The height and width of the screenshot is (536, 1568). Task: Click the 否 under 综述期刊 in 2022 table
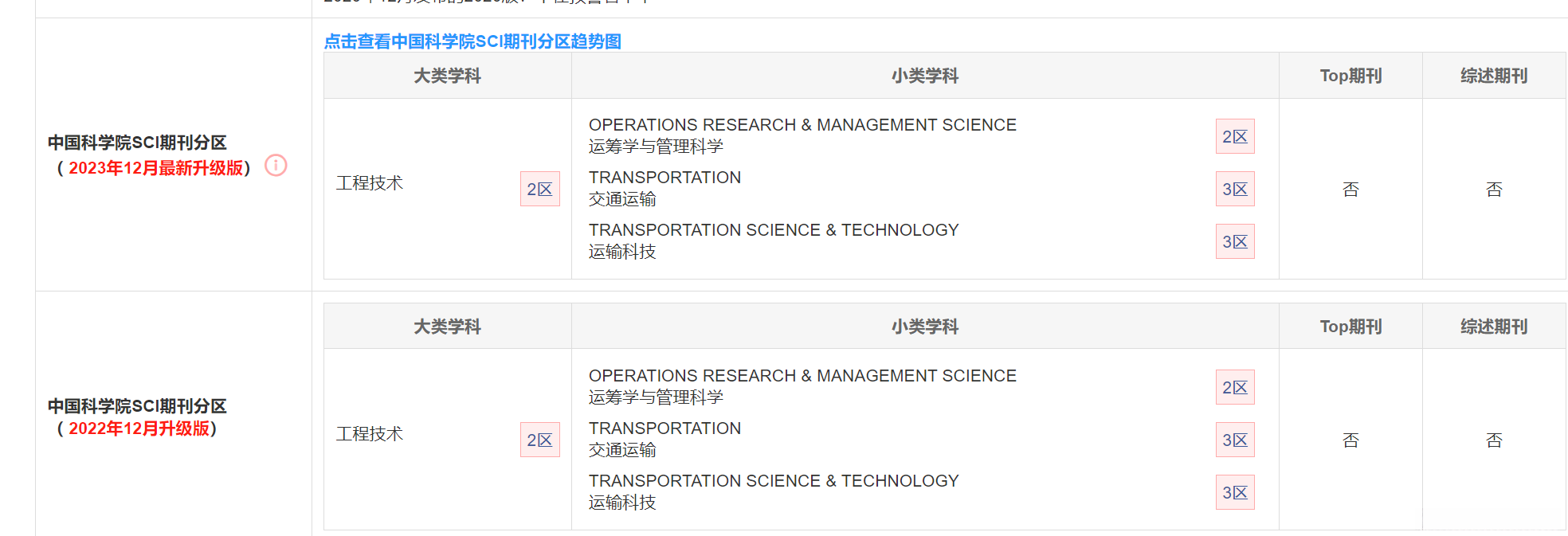pyautogui.click(x=1494, y=440)
